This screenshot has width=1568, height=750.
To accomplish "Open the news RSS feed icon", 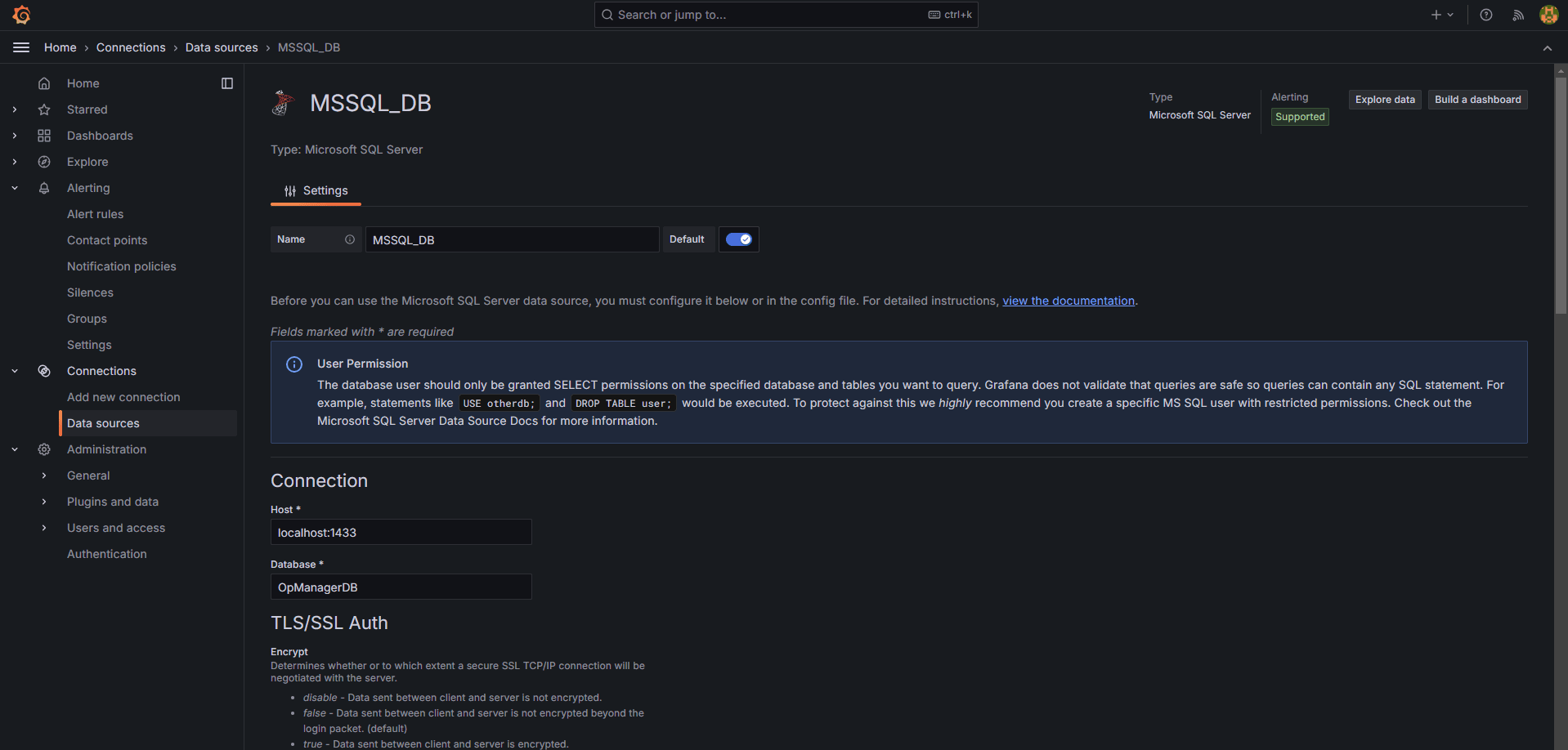I will coord(1518,15).
